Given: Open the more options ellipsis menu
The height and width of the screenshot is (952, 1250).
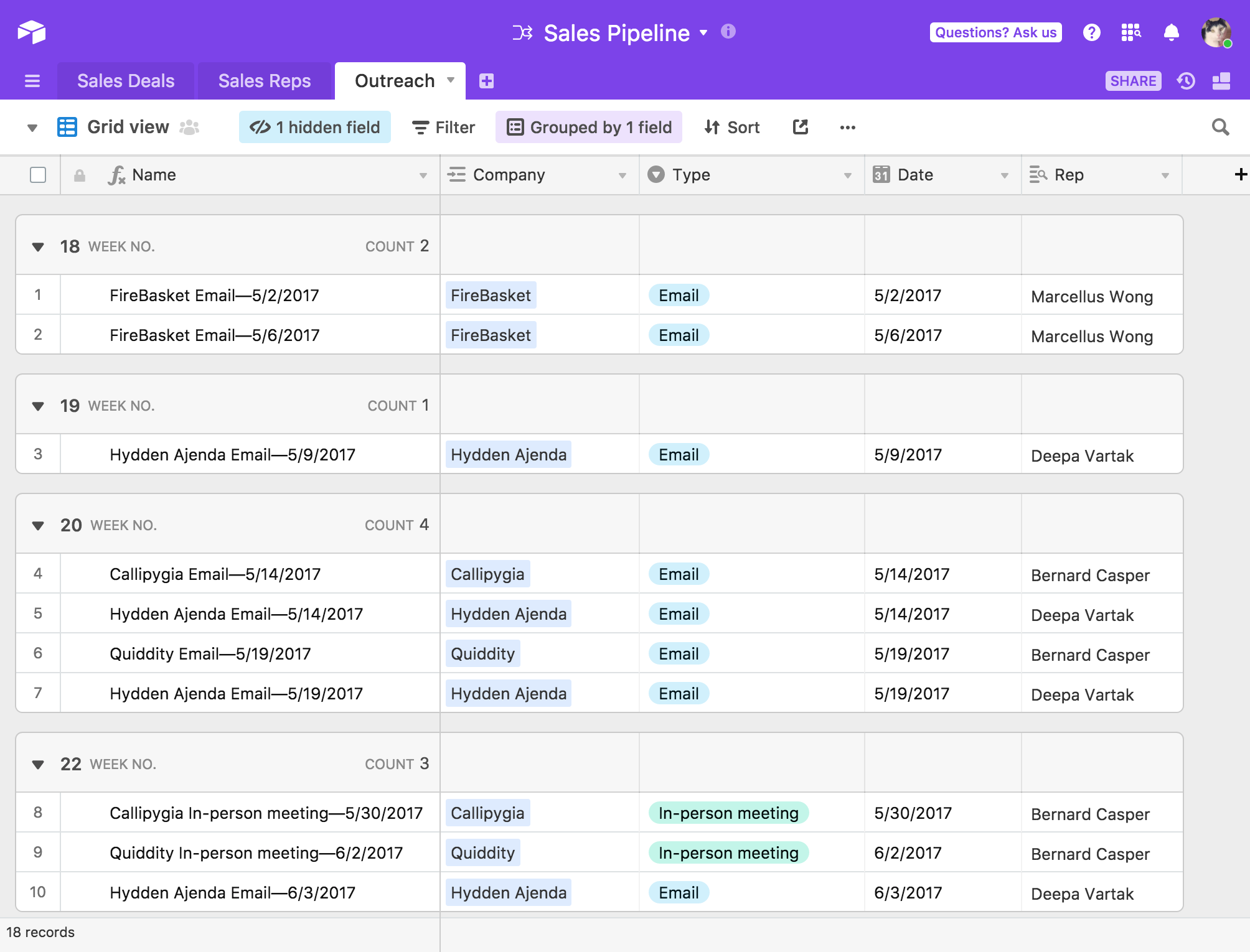Looking at the screenshot, I should coord(847,128).
